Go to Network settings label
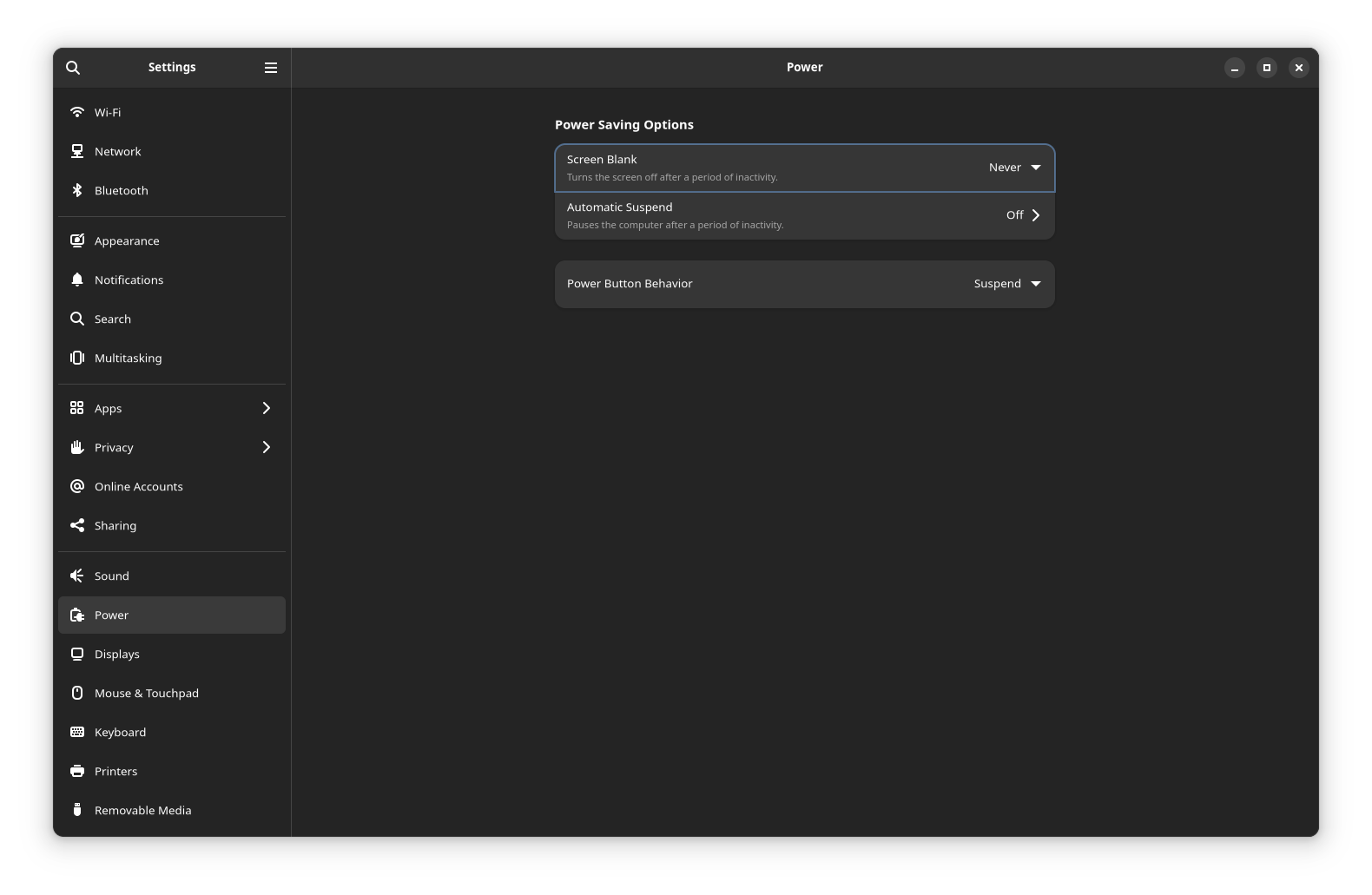The image size is (1372, 895). [118, 151]
